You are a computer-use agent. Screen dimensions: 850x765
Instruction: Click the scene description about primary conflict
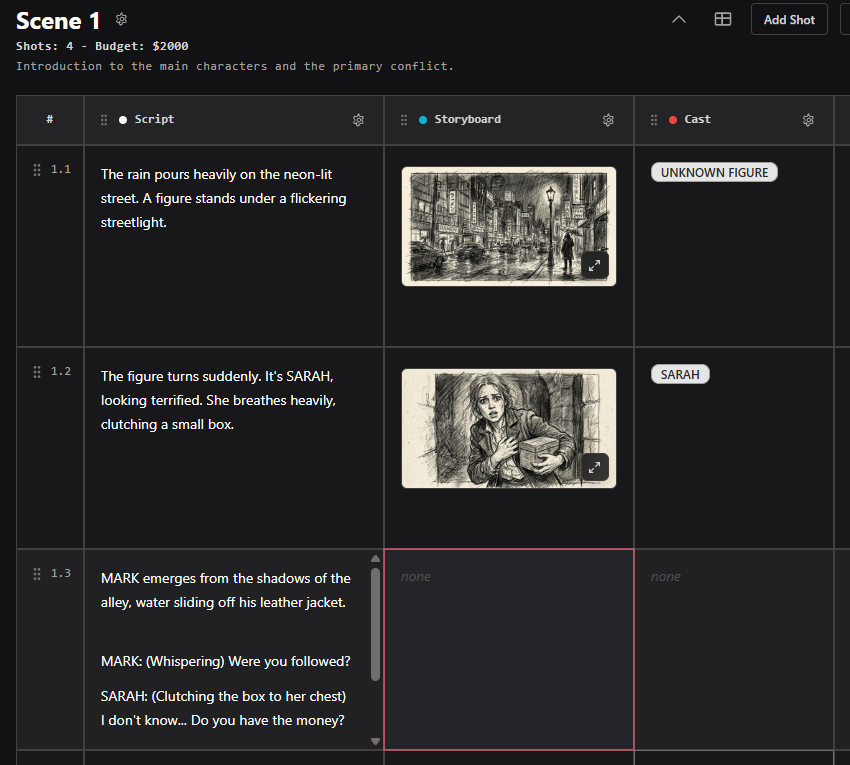click(x=235, y=66)
